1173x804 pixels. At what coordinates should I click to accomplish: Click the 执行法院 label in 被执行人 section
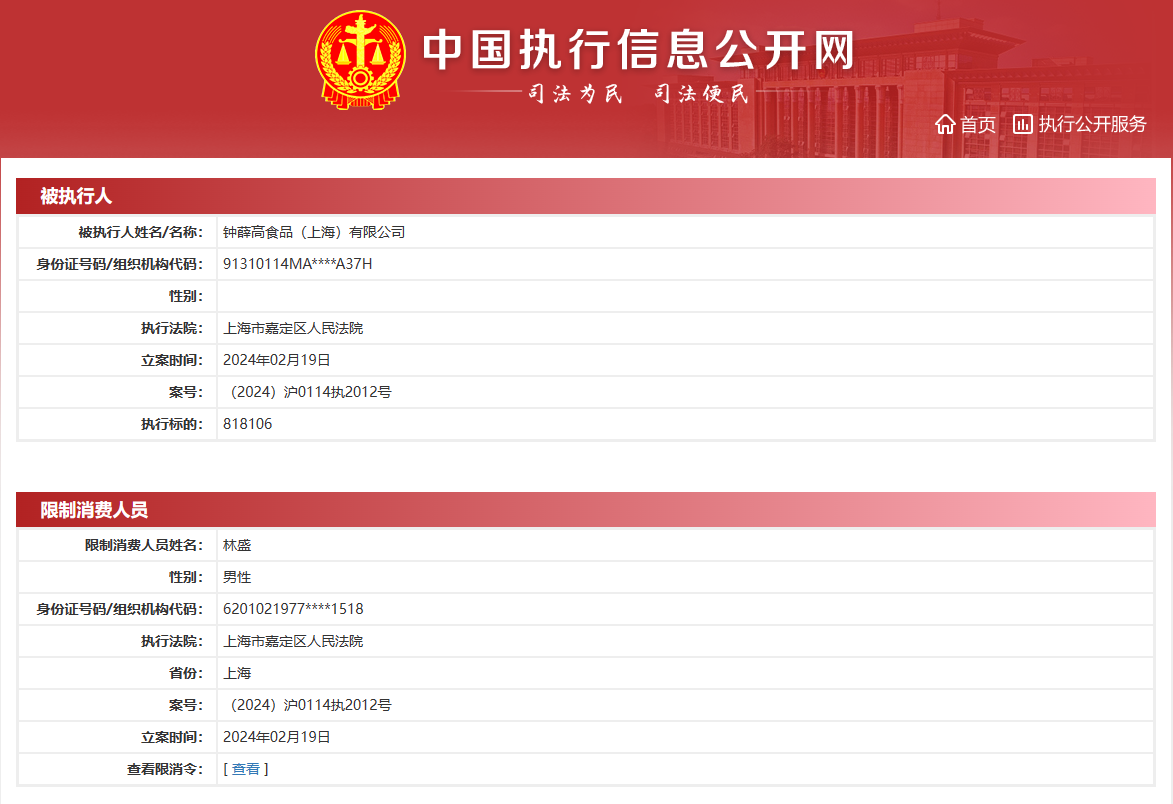(172, 328)
